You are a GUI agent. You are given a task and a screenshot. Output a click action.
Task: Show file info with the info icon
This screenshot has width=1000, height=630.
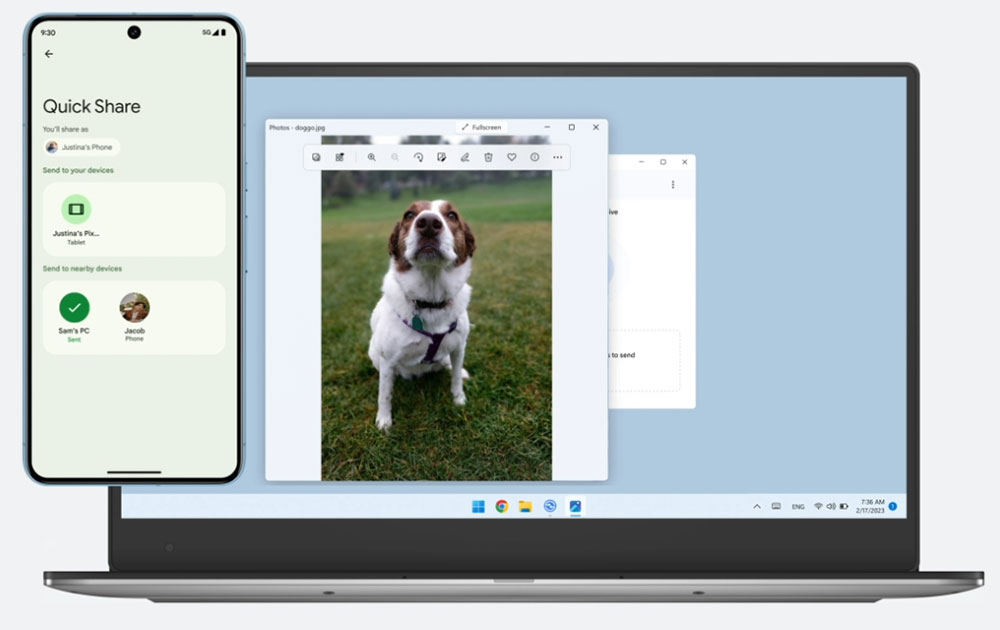click(x=534, y=158)
